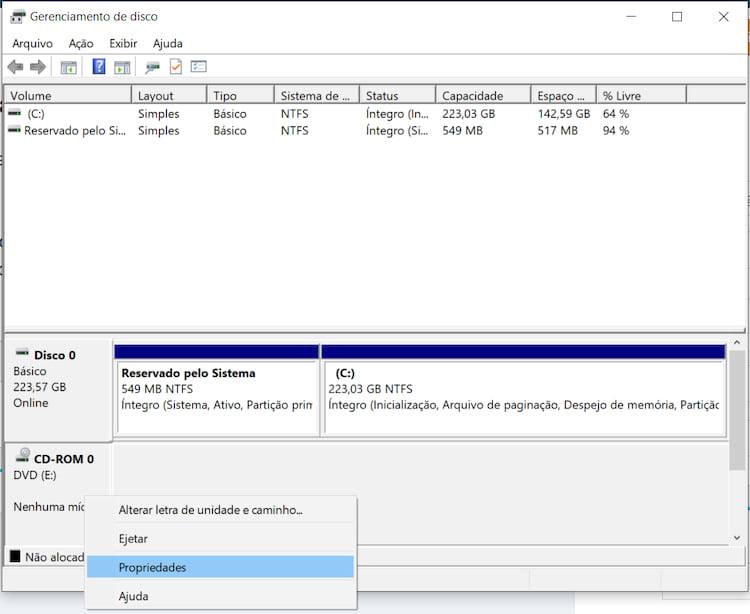Maximize the Gerenciamento de disco window
The width and height of the screenshot is (750, 614).
click(677, 17)
